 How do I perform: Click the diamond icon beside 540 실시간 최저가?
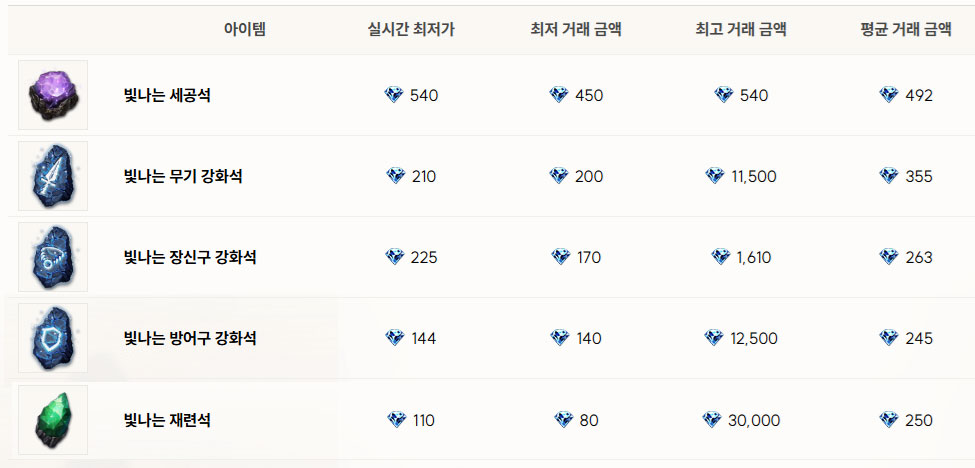pyautogui.click(x=394, y=95)
